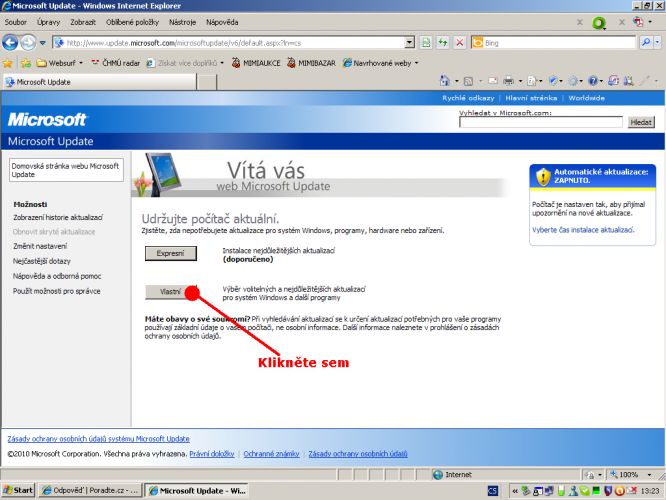This screenshot has width=666, height=500.
Task: Open Zásady ochrany osobních údajů systému Microsoft Update
Action: point(99,439)
